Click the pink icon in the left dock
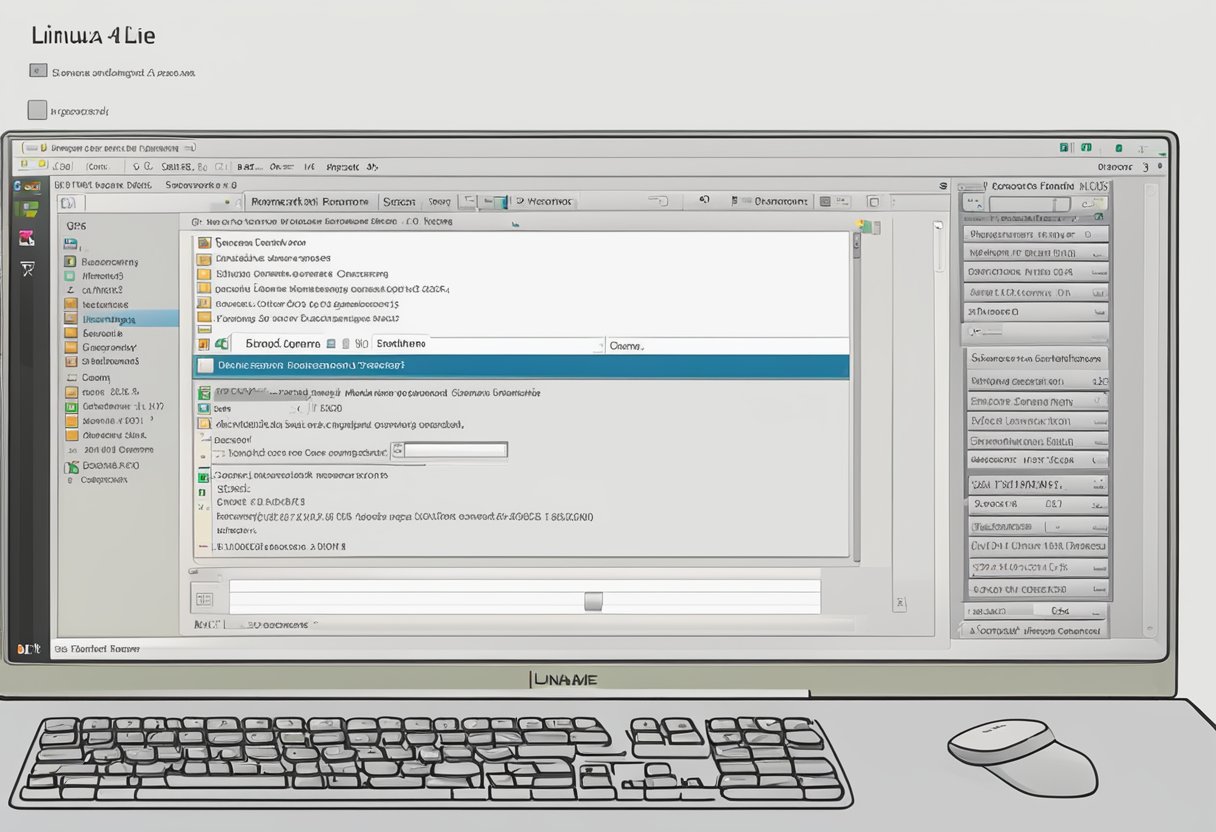This screenshot has width=1216, height=832. pos(27,237)
